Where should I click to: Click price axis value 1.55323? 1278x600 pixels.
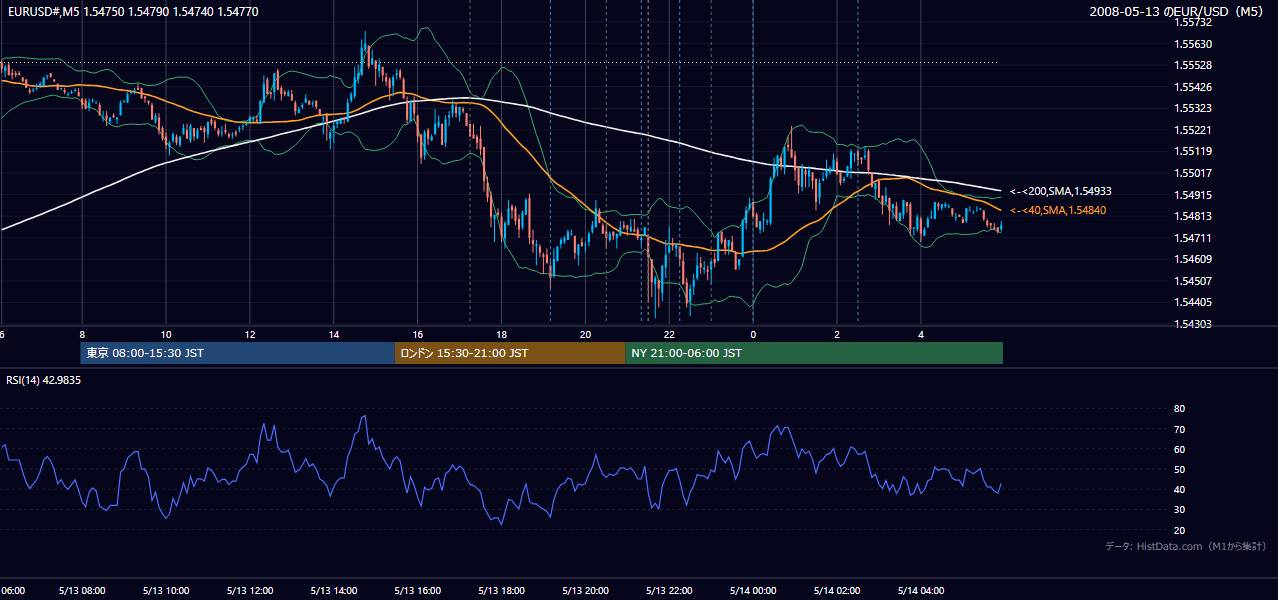point(1194,108)
